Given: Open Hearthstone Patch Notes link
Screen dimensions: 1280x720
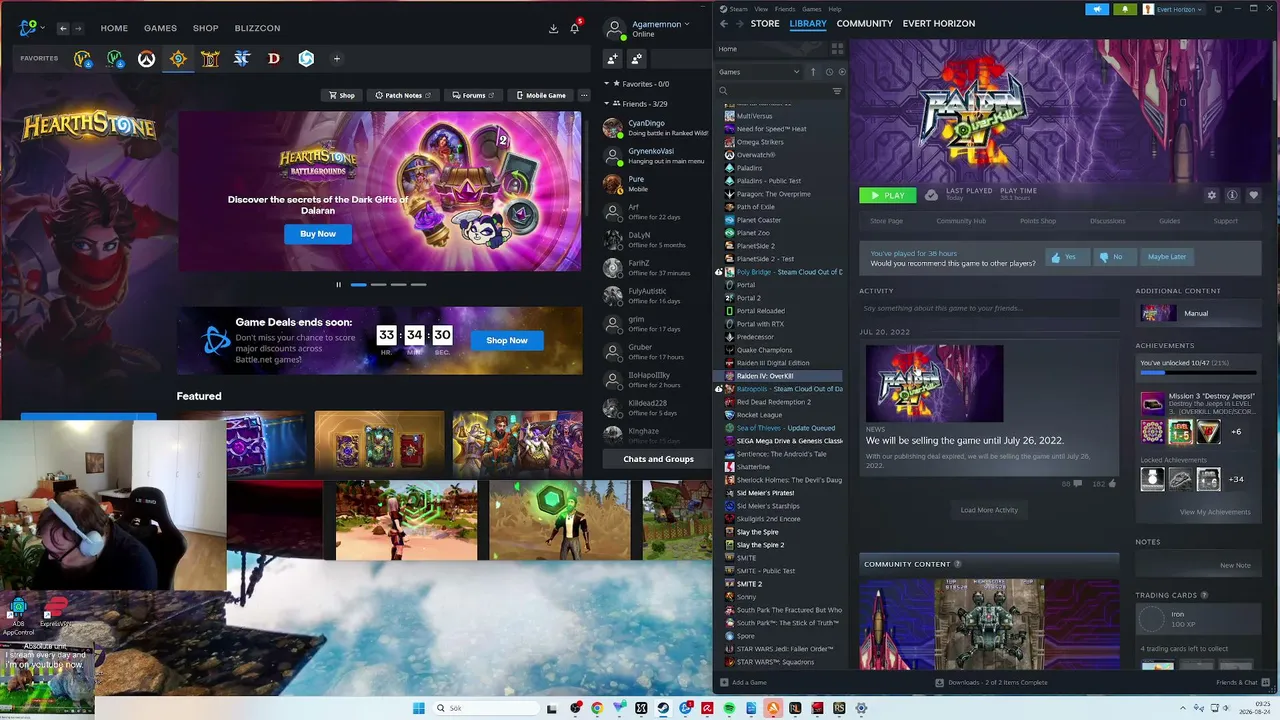Looking at the screenshot, I should tap(402, 95).
